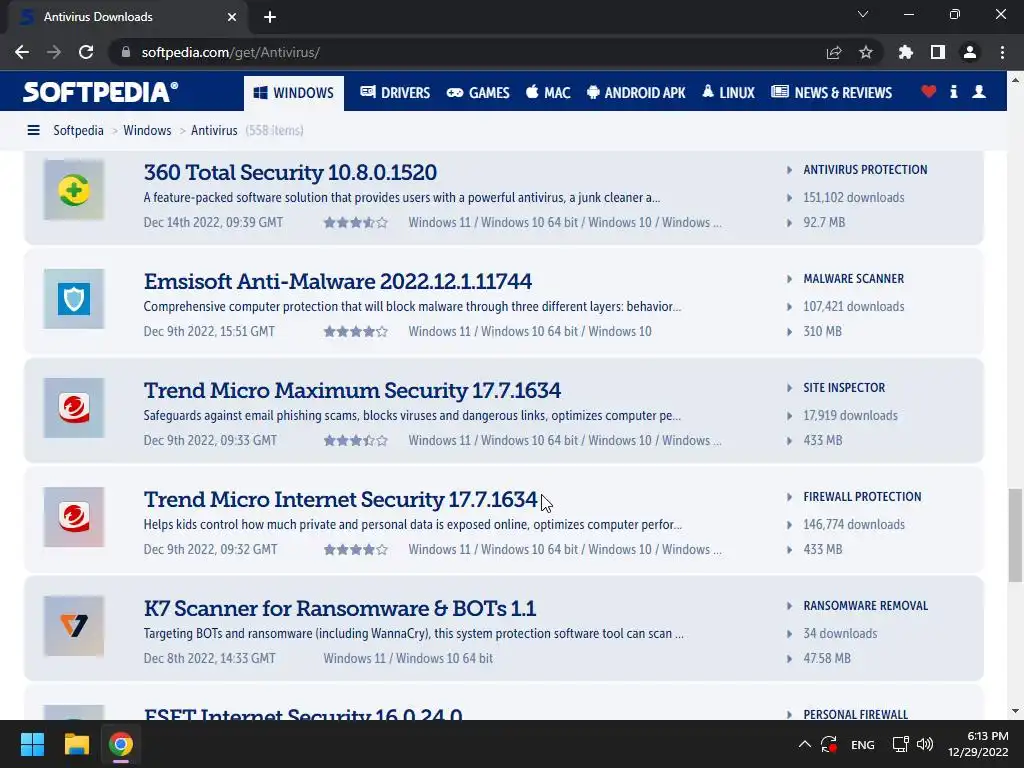Go back with the browser back arrow

[22, 52]
